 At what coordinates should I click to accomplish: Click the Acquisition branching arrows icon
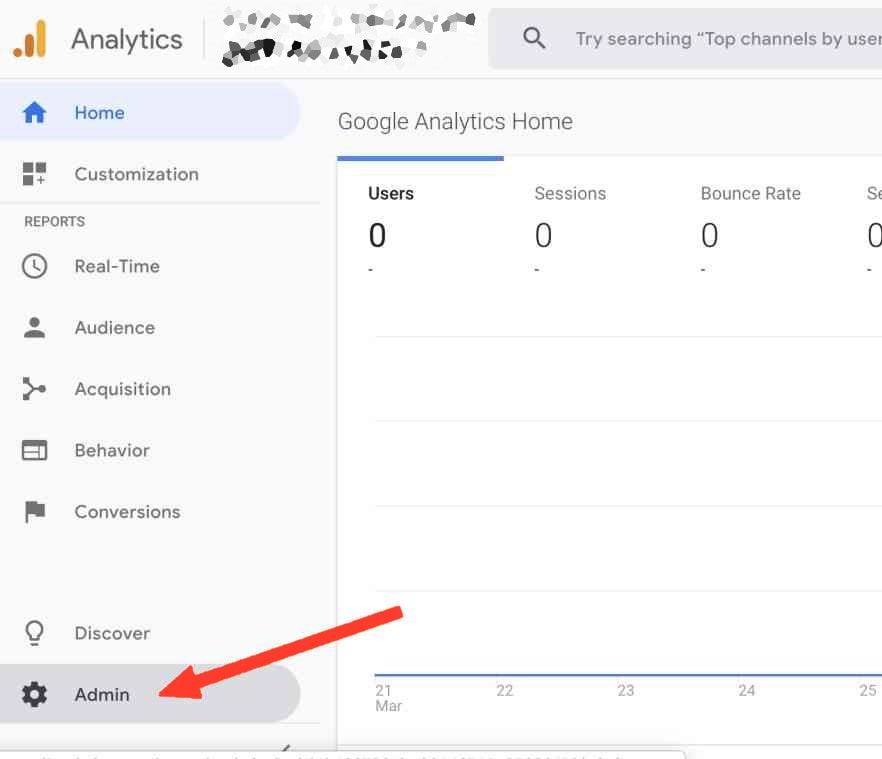point(34,389)
